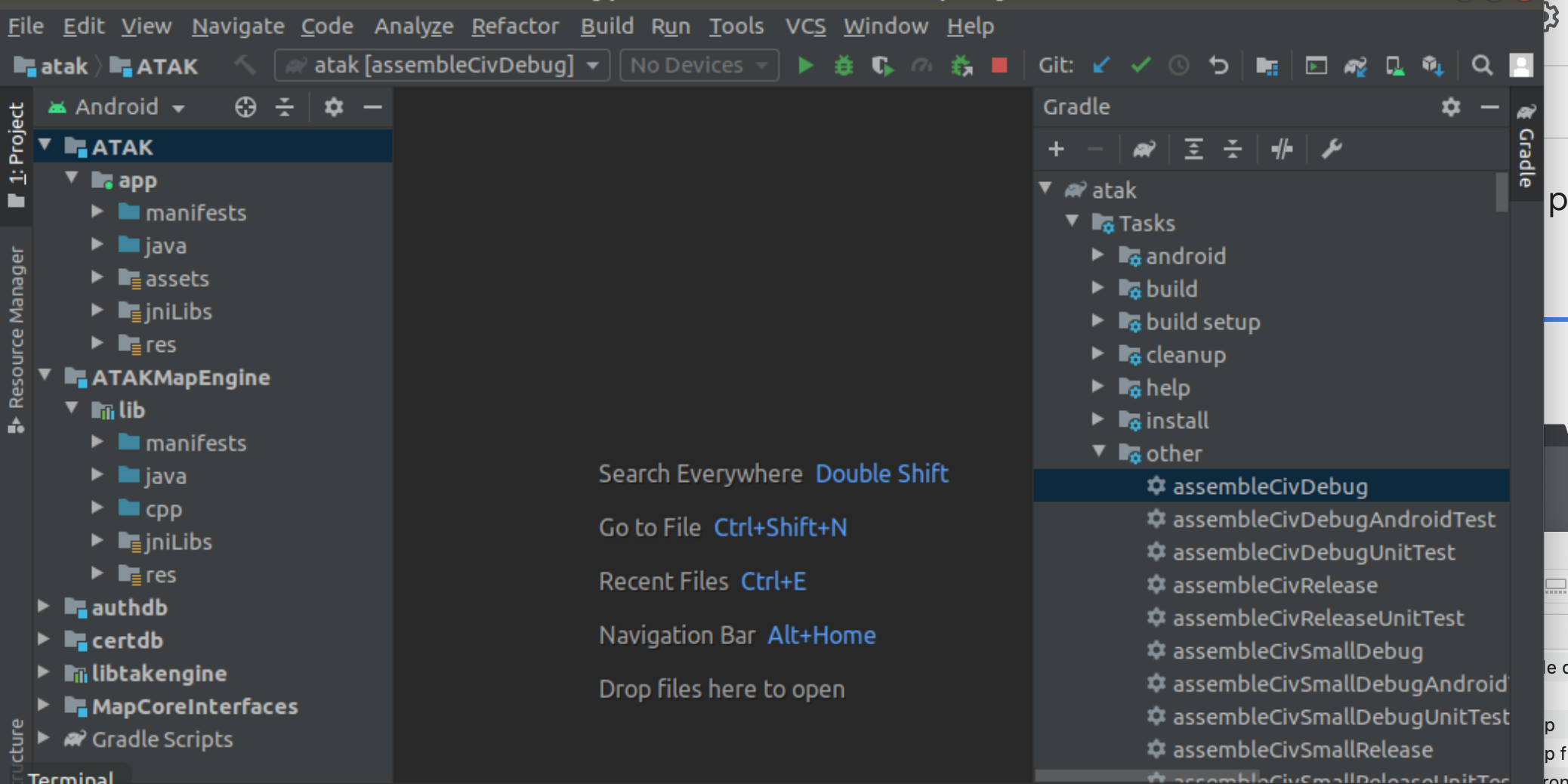
Task: Expand the Gradle Scripts node
Action: coord(44,738)
